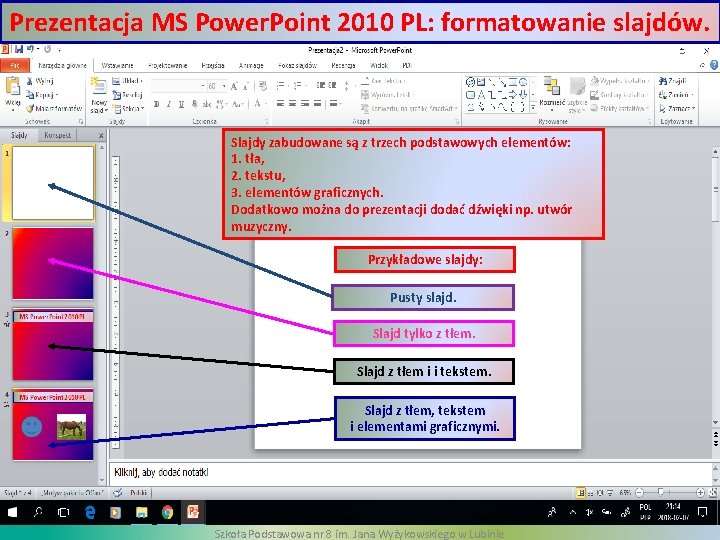Image resolution: width=720 pixels, height=540 pixels.
Task: Toggle align text left
Action: 280,103
